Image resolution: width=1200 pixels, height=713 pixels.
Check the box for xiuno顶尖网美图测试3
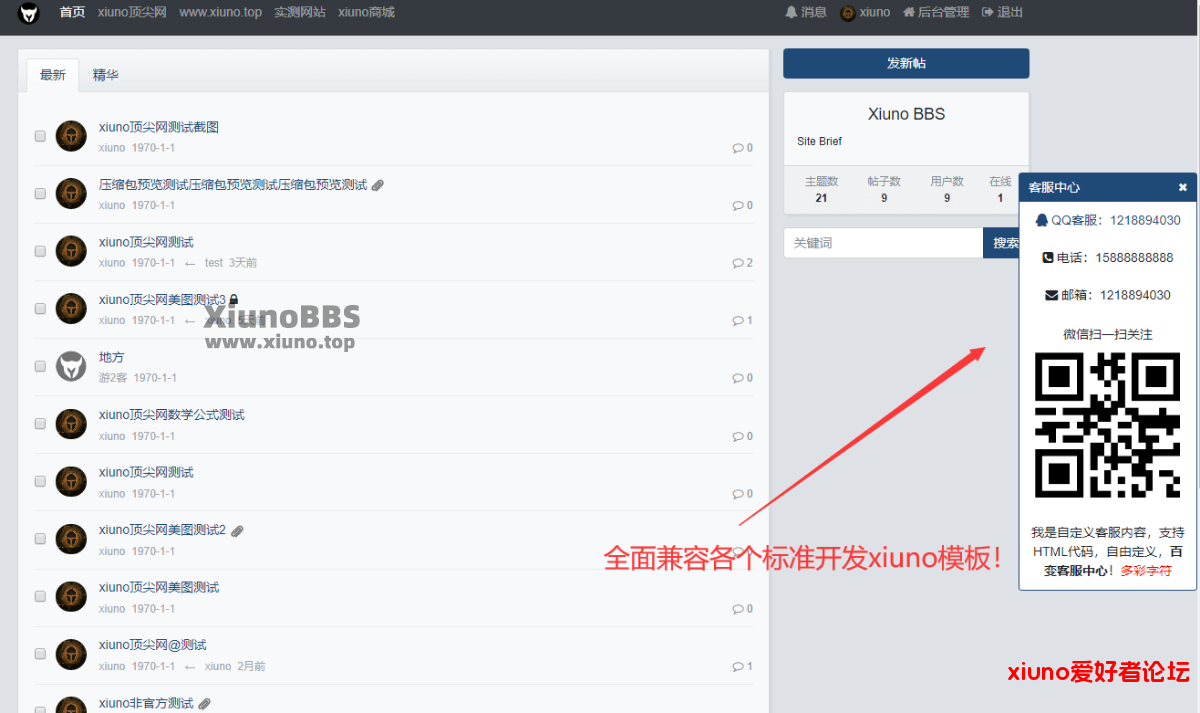(x=41, y=309)
